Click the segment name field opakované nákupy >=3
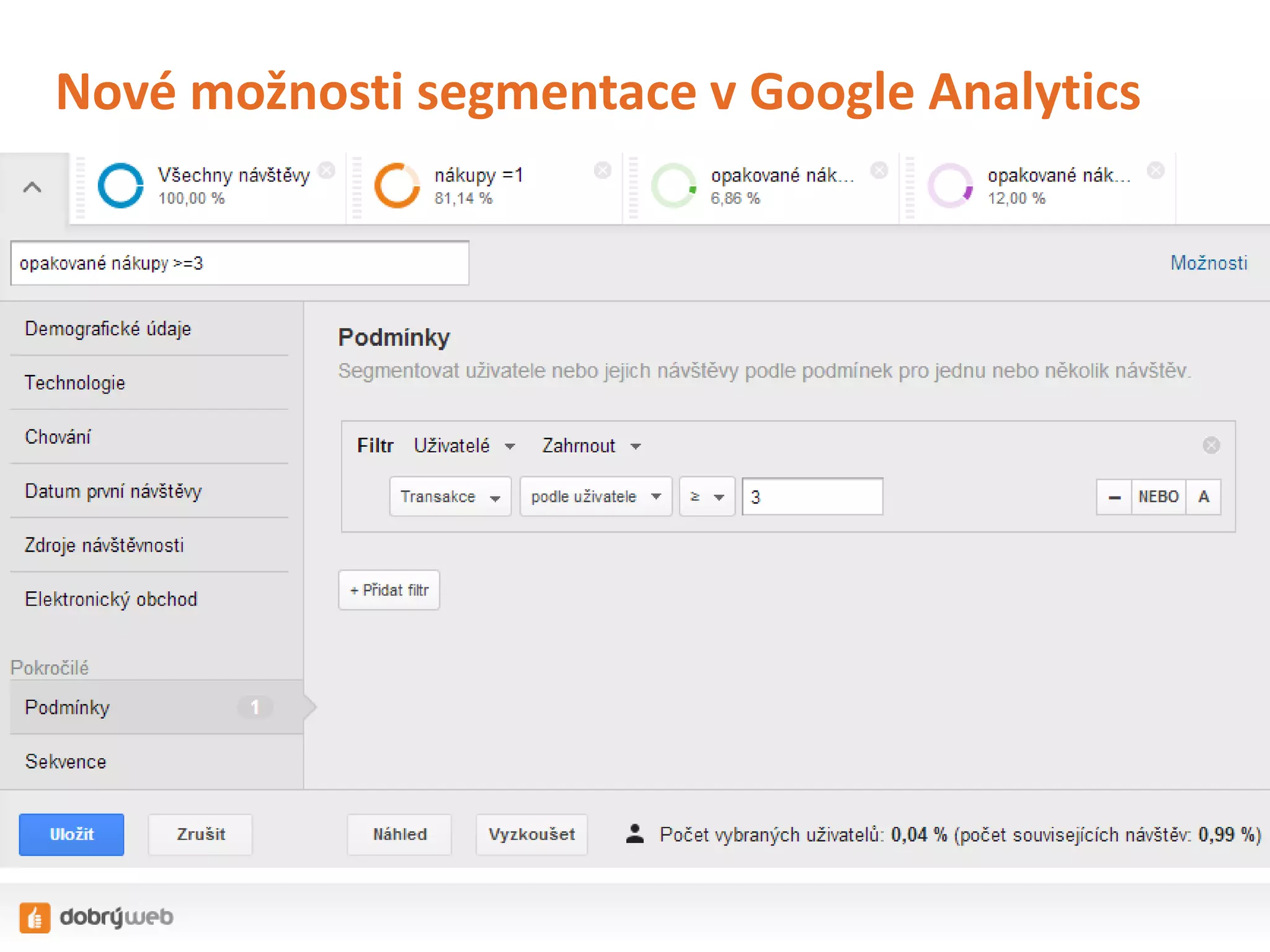 tap(239, 263)
